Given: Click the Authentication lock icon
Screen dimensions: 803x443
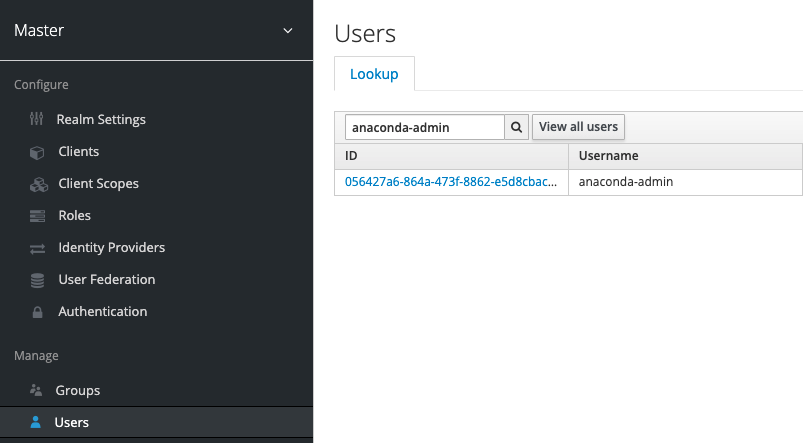Looking at the screenshot, I should [37, 312].
